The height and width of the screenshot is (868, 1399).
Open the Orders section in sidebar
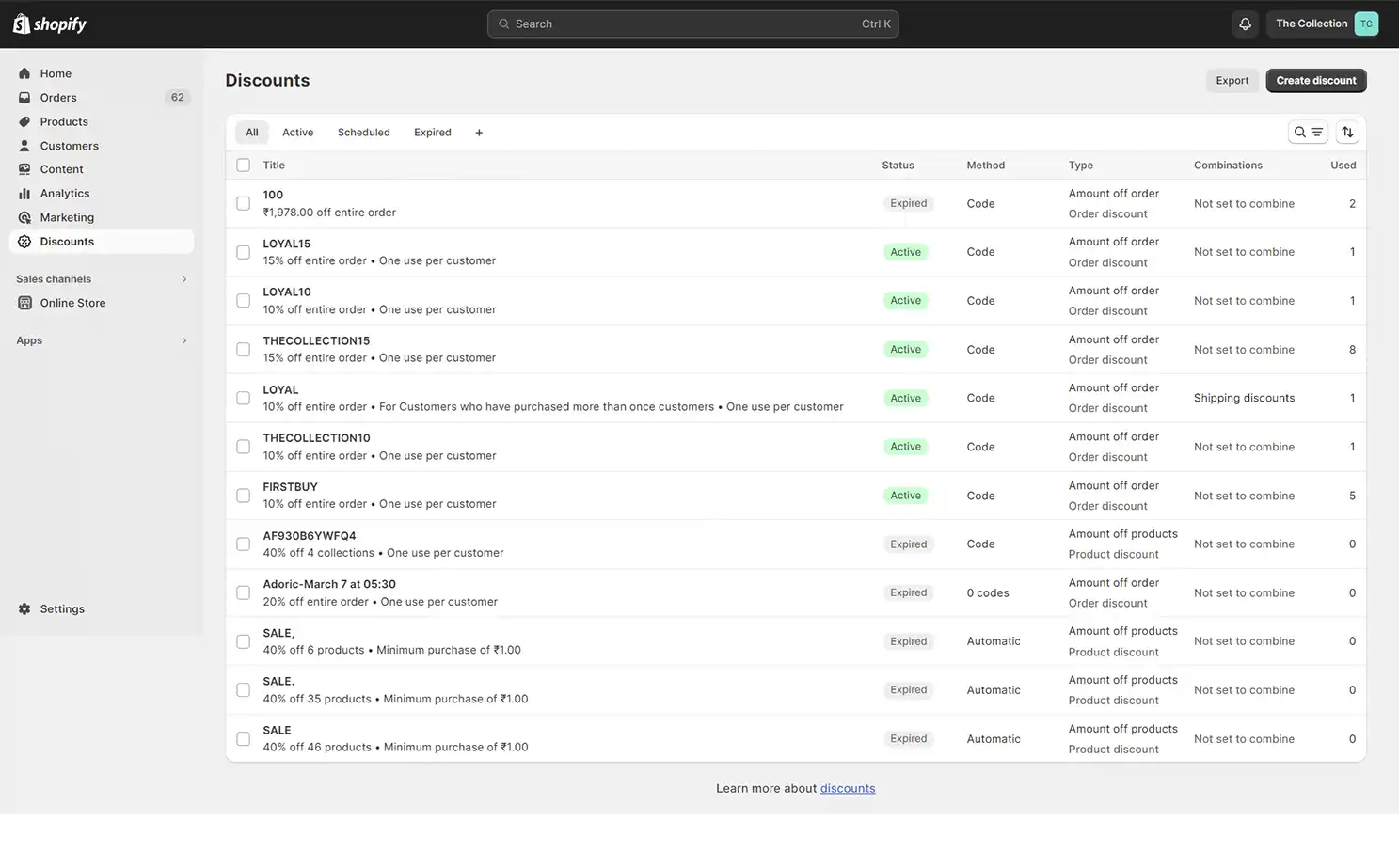click(57, 97)
